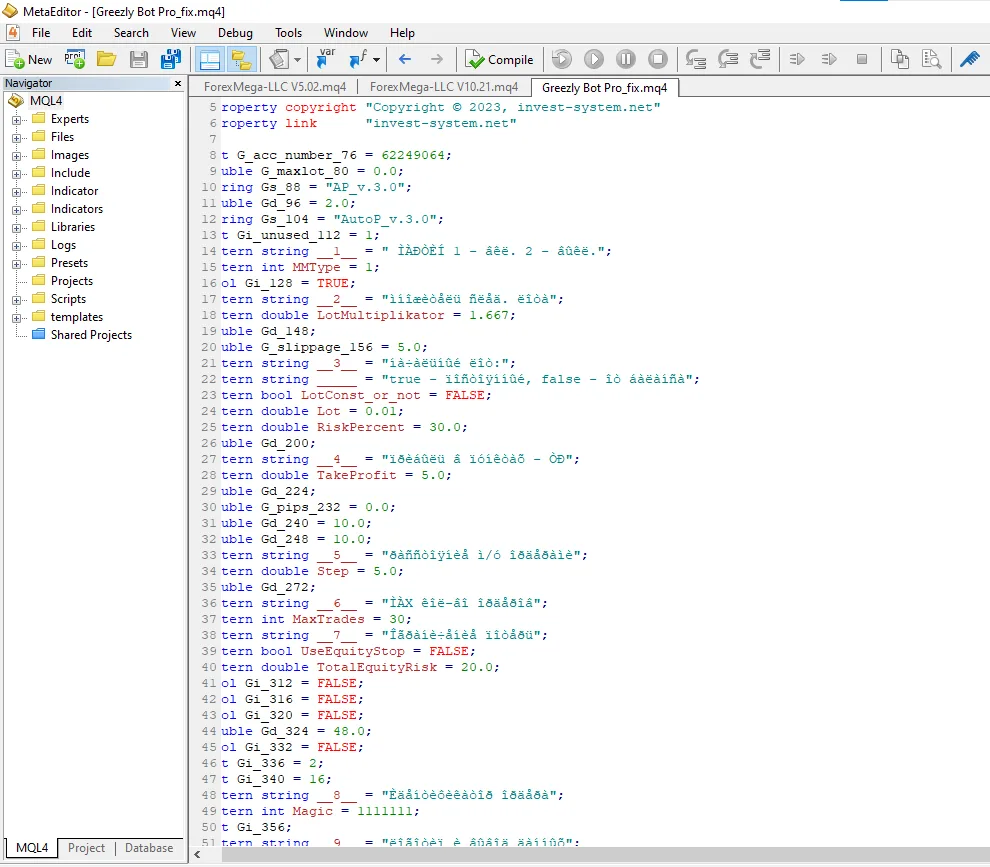
Task: Switch to ForexMega-LLC V10.21.mq4 tab
Action: [444, 87]
